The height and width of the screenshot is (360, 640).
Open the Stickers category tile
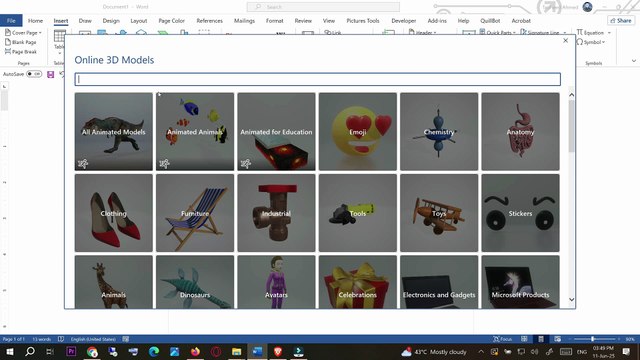tap(520, 213)
